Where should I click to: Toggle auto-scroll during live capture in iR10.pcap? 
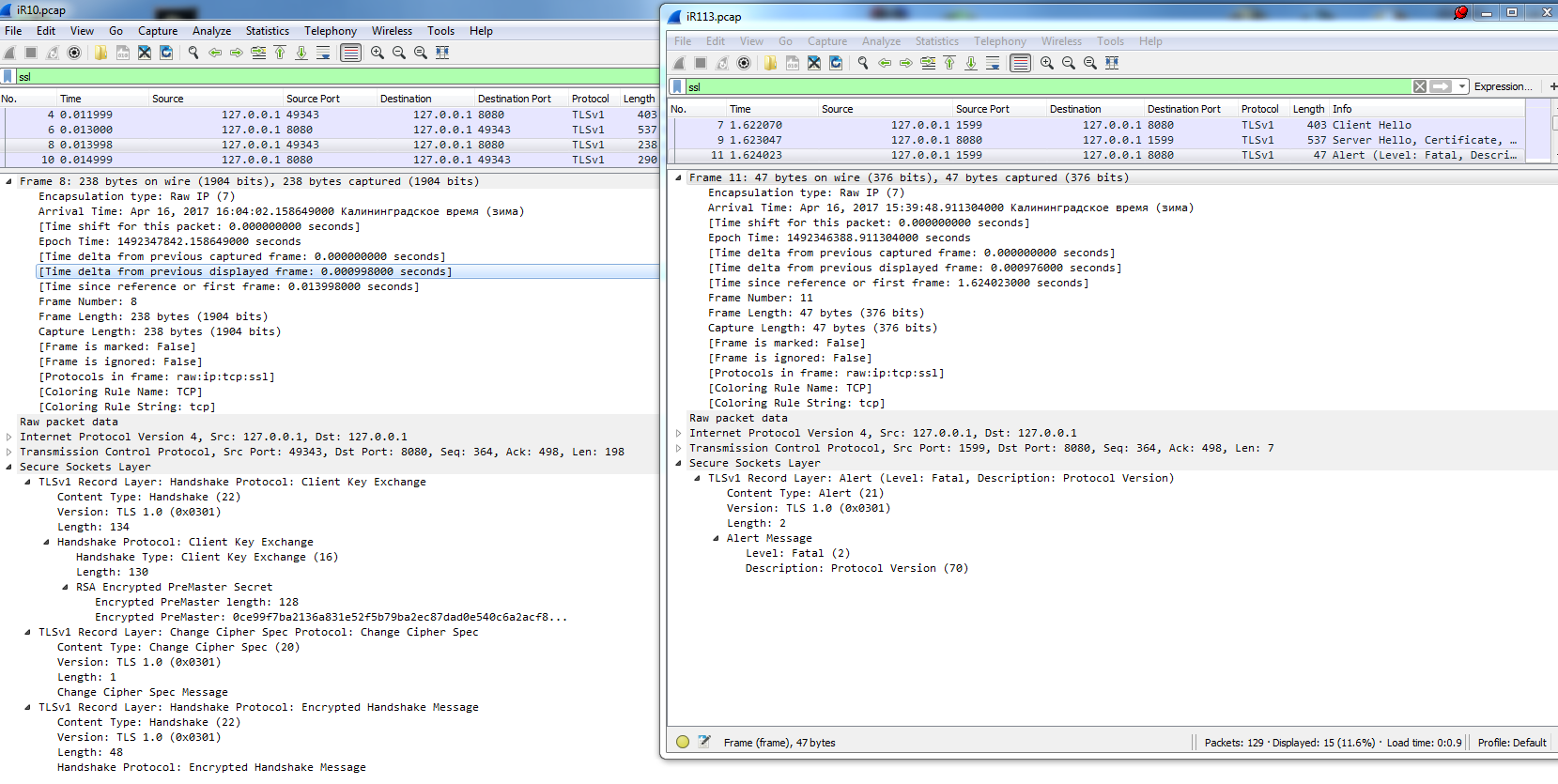coord(323,53)
